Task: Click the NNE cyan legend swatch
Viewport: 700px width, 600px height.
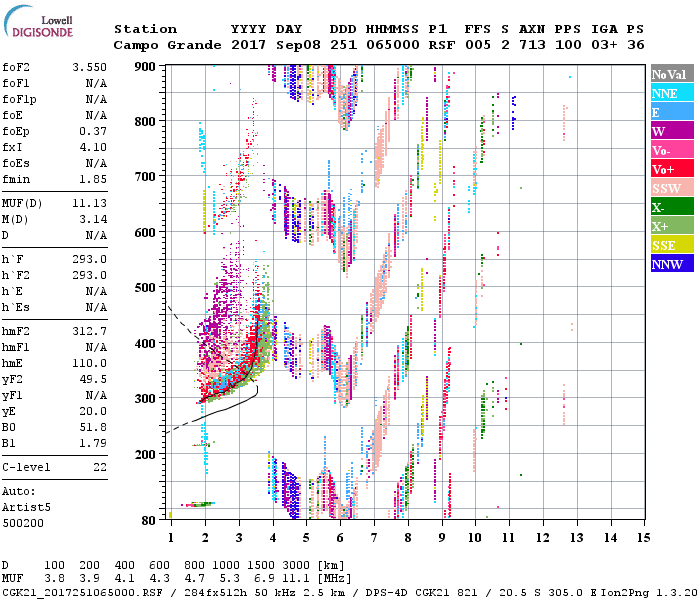Action: tap(672, 93)
